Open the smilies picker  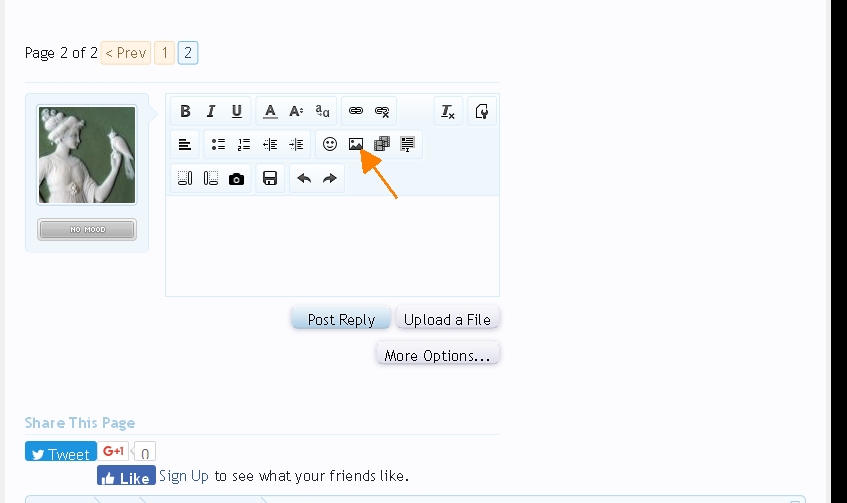(330, 145)
